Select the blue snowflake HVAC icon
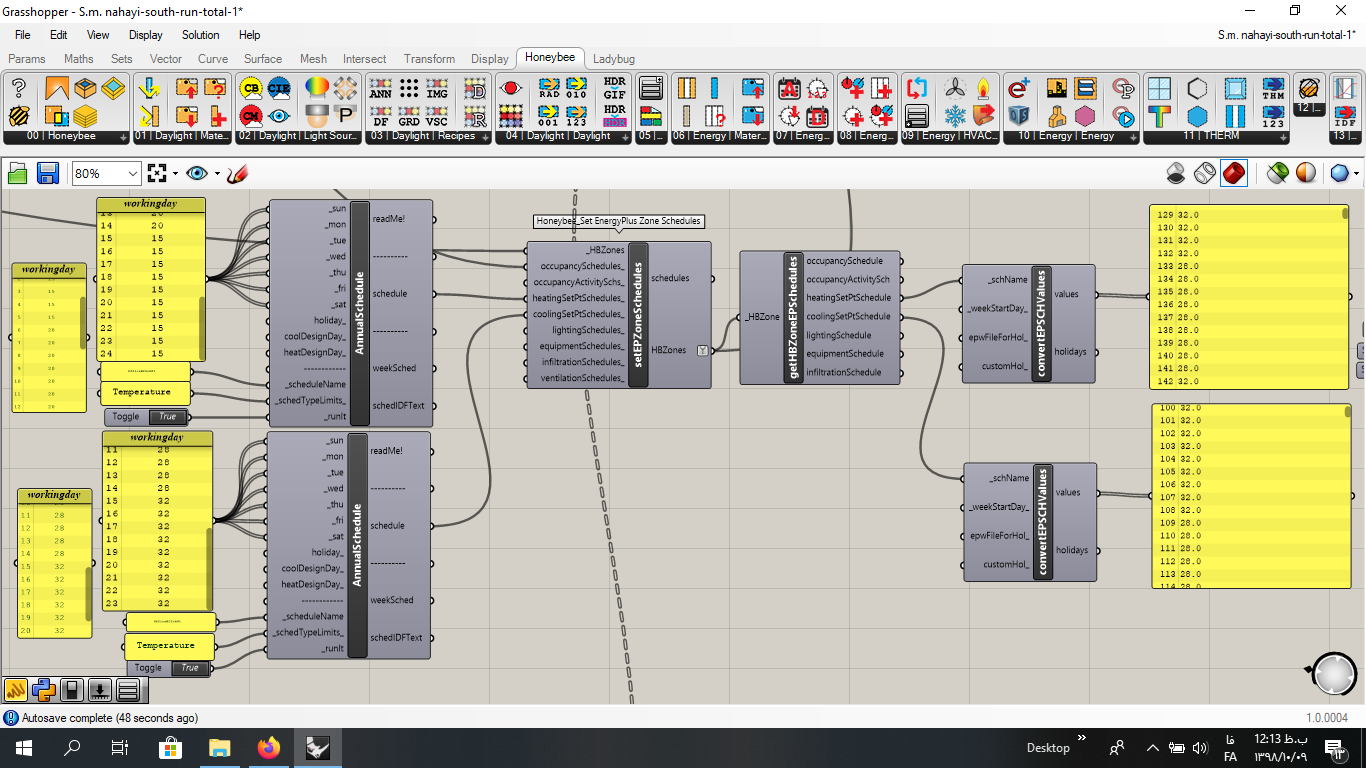The height and width of the screenshot is (768, 1366). click(956, 114)
